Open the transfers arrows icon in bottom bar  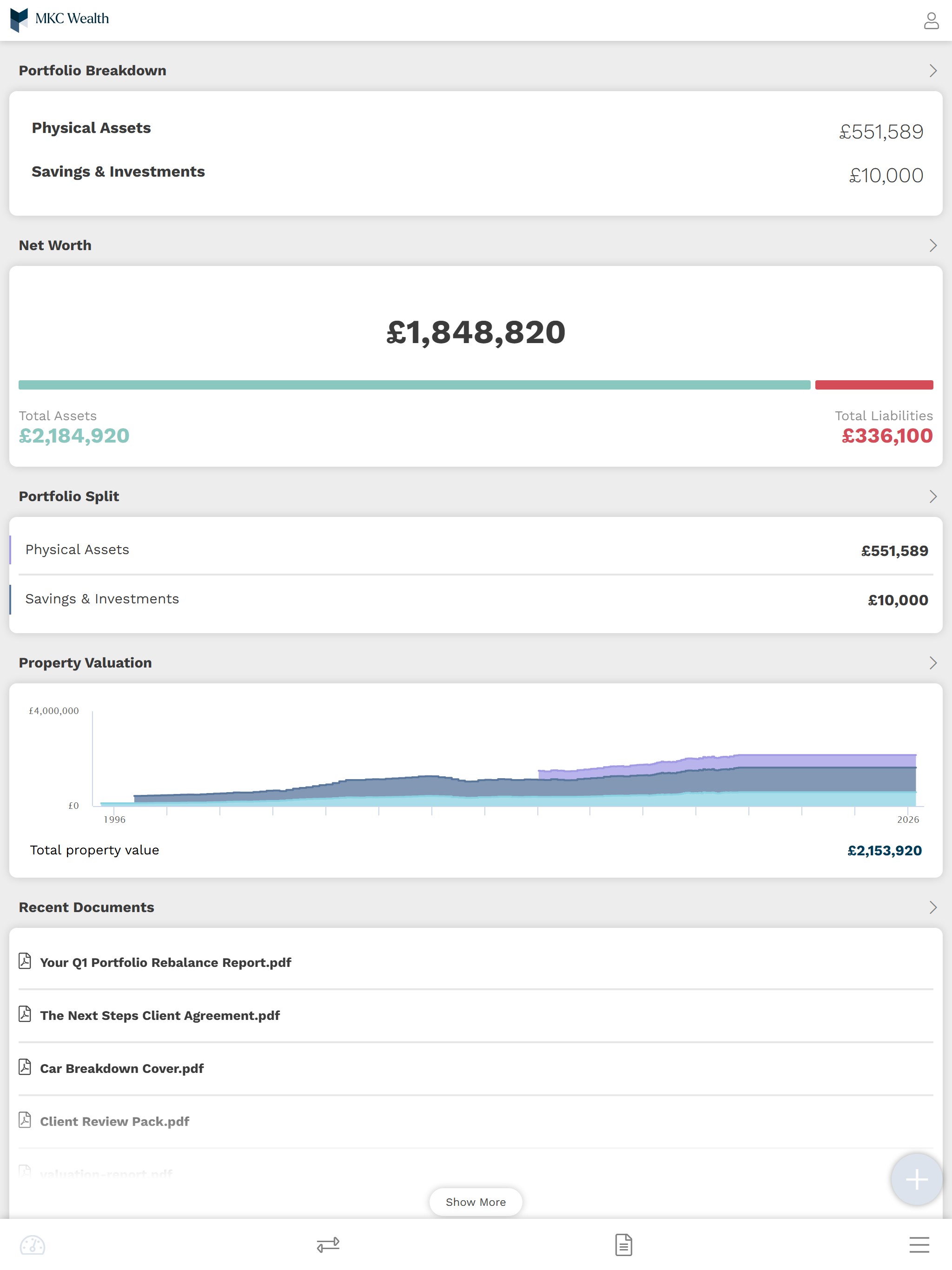(x=328, y=1244)
